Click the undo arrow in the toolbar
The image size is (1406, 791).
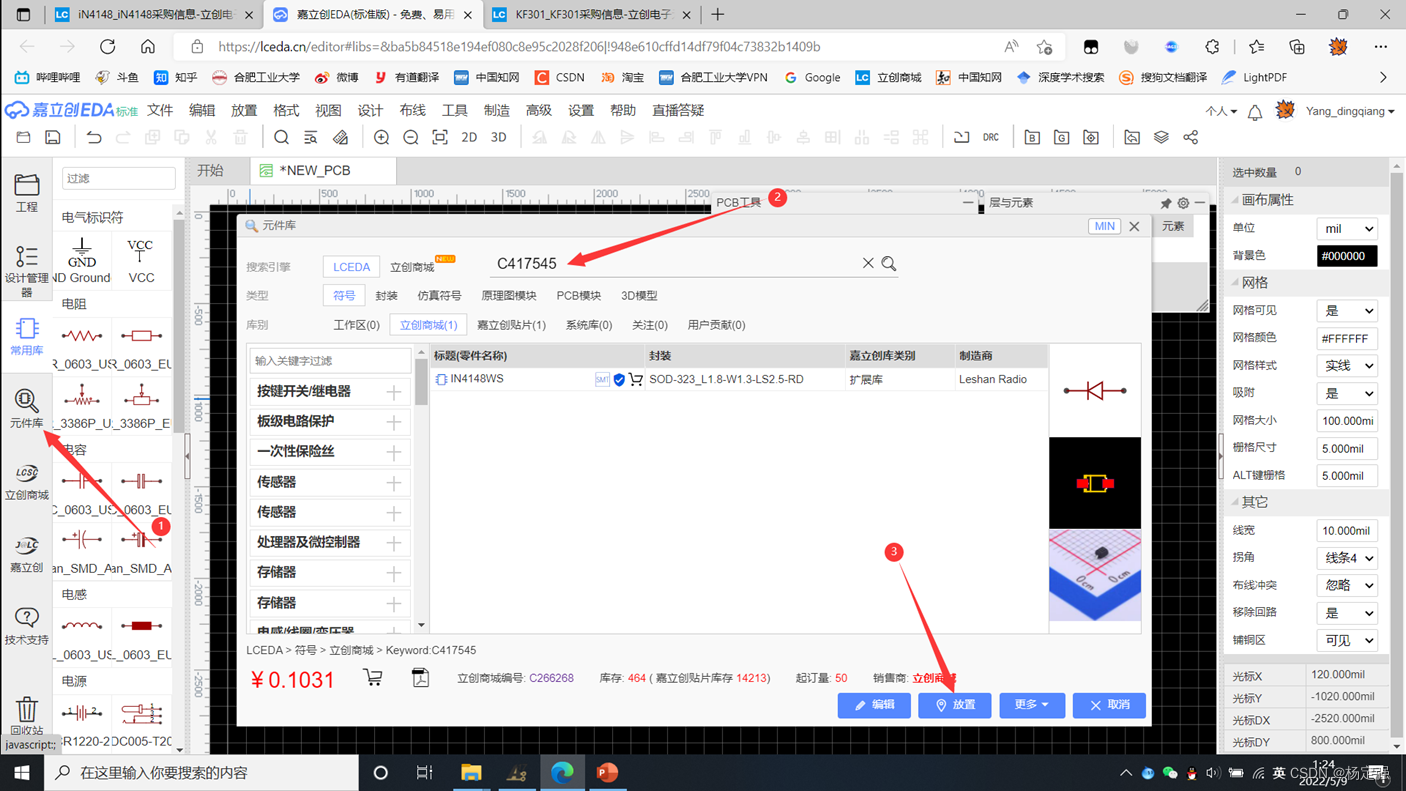(94, 137)
